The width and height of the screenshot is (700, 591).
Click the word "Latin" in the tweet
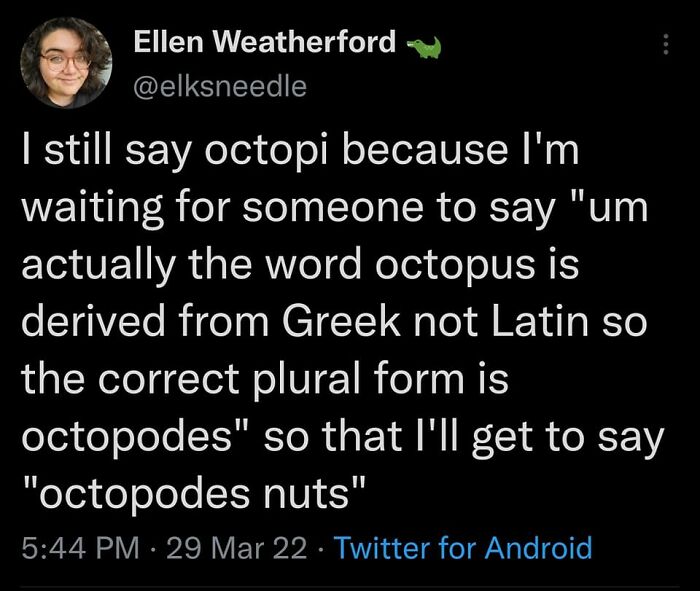tap(540, 323)
